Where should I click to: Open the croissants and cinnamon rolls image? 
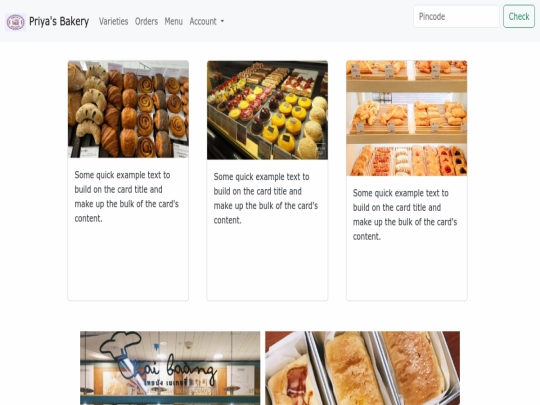[x=128, y=109]
